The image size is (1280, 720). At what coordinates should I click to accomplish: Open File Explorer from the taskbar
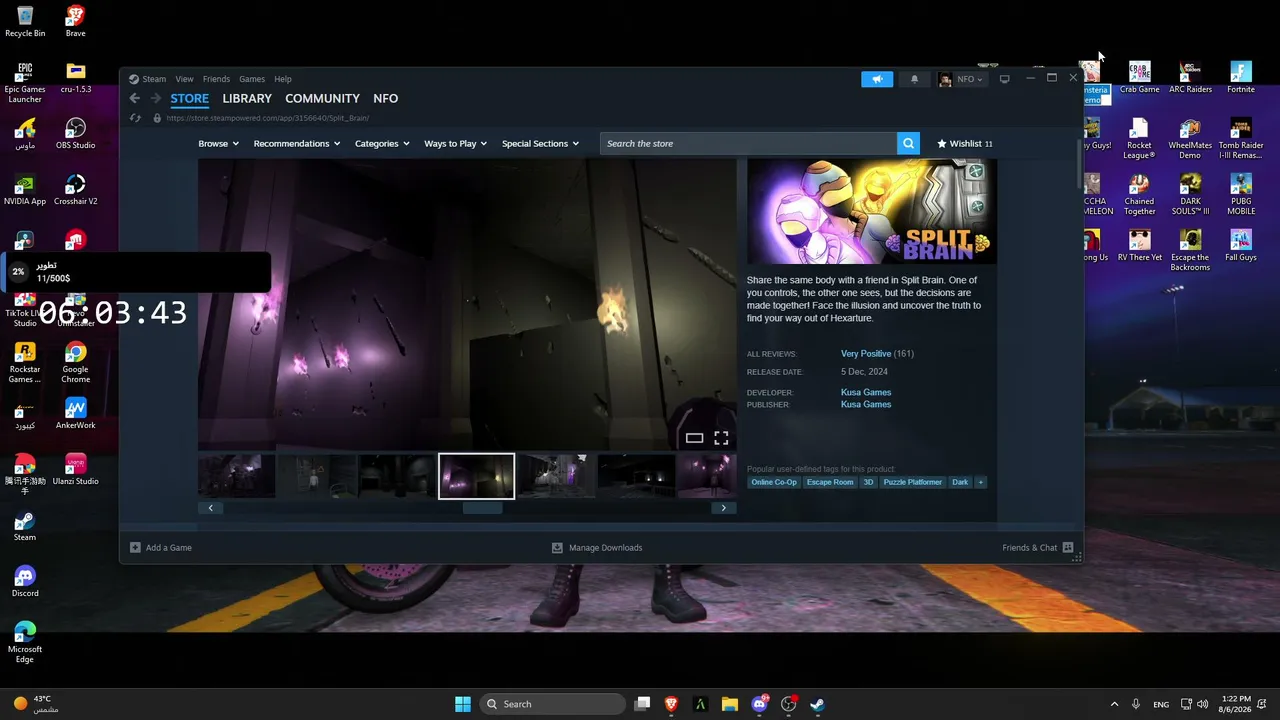pos(730,704)
